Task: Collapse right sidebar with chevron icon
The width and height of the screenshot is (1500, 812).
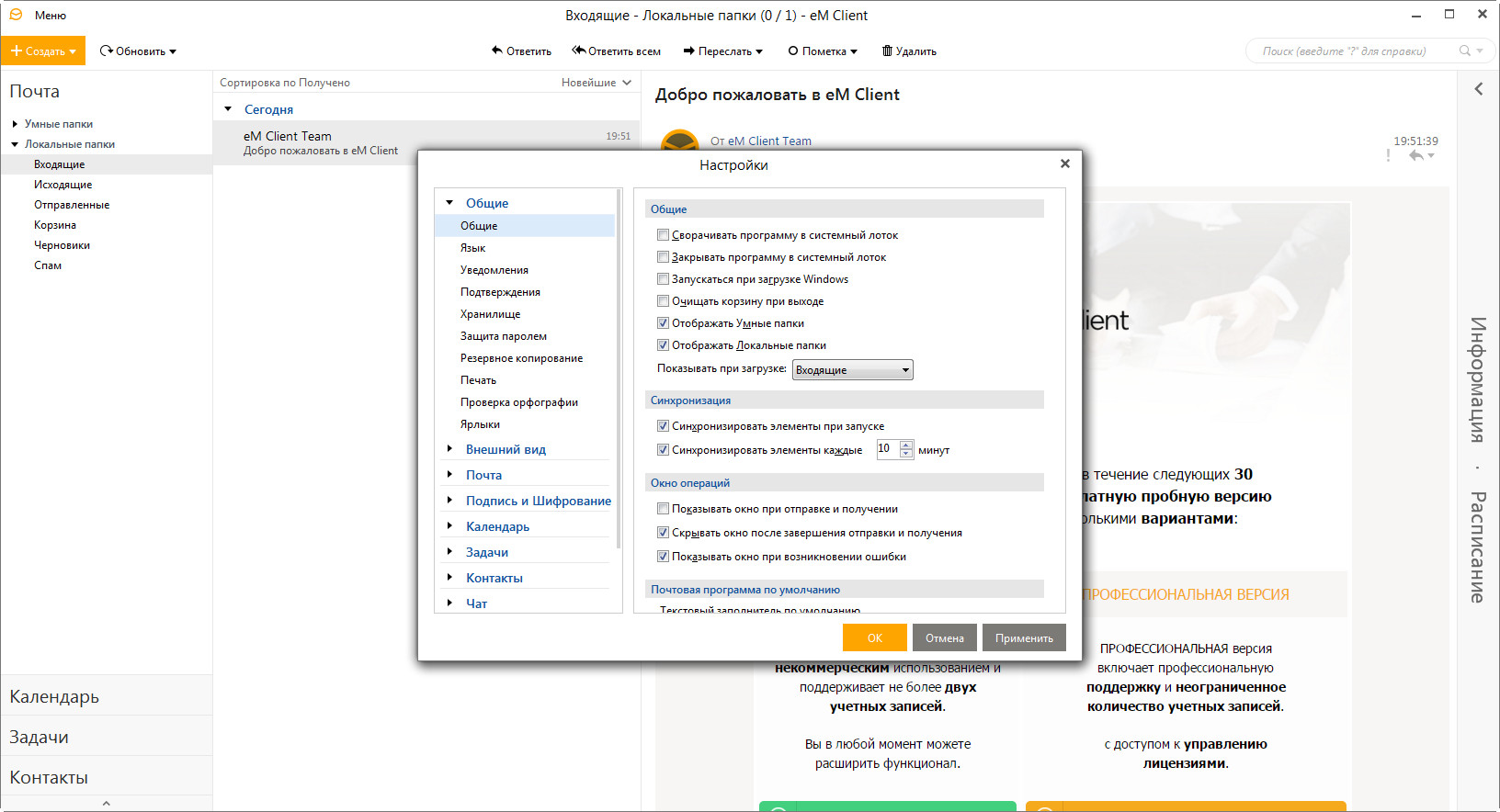Action: 1479,89
